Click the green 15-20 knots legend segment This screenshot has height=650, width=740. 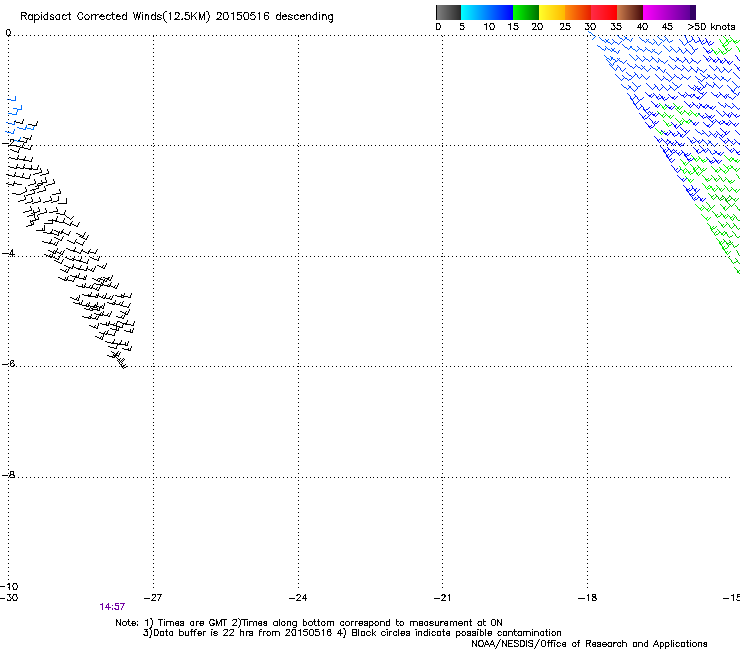[526, 12]
